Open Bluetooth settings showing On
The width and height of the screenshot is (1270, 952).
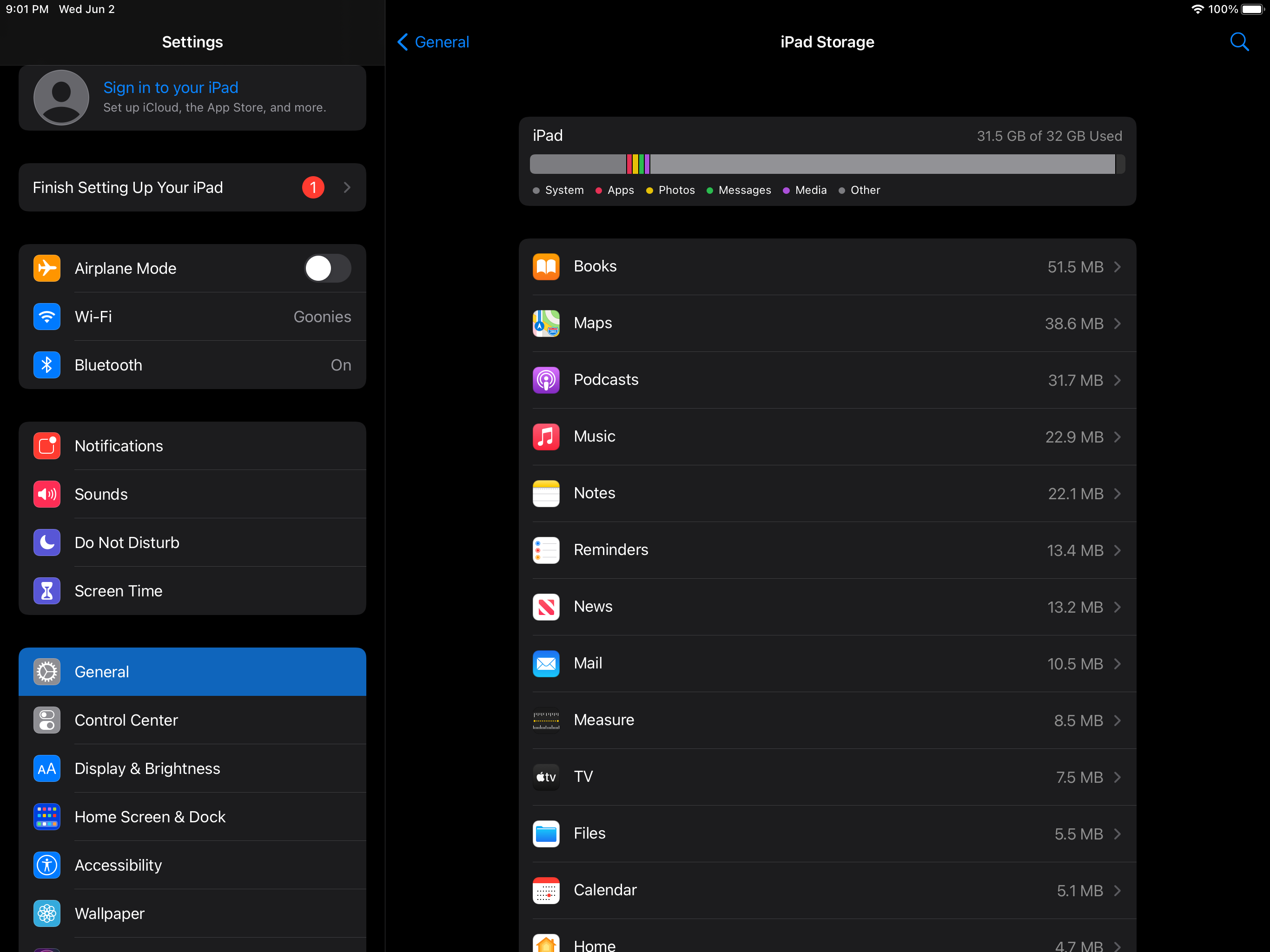[192, 364]
